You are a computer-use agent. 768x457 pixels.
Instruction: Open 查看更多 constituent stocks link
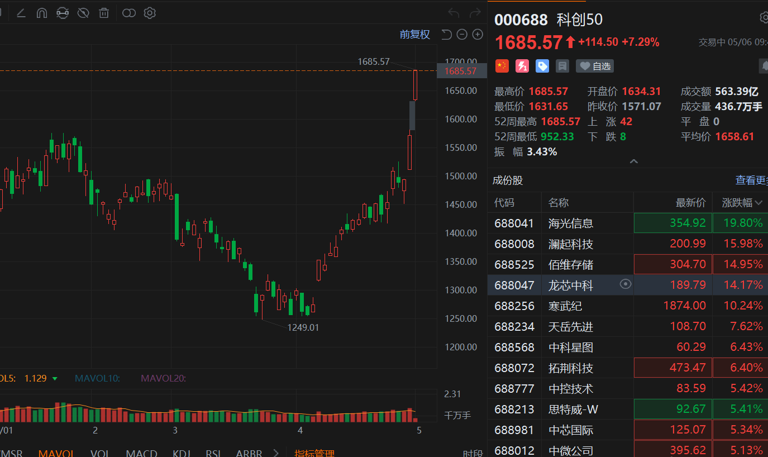[x=751, y=180]
